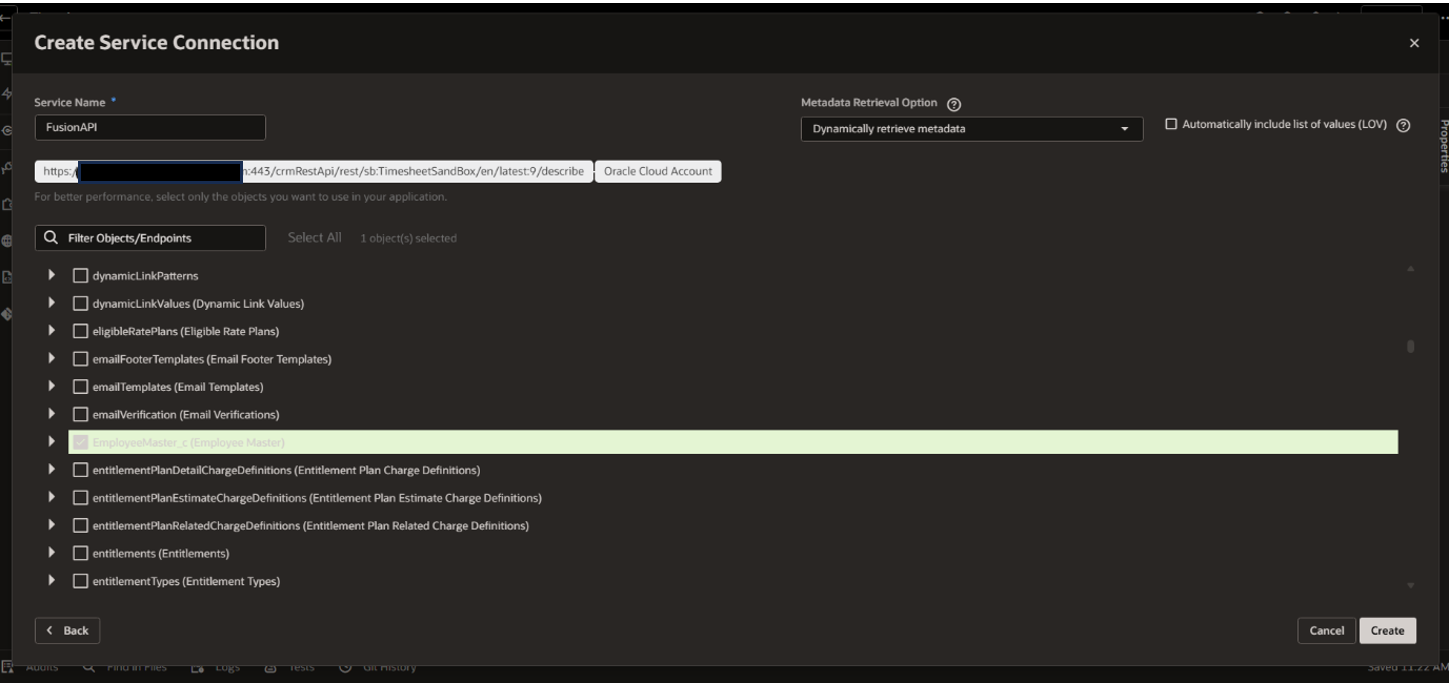1453x685 pixels.
Task: Expand the entitlementTypes tree node
Action: pos(51,582)
